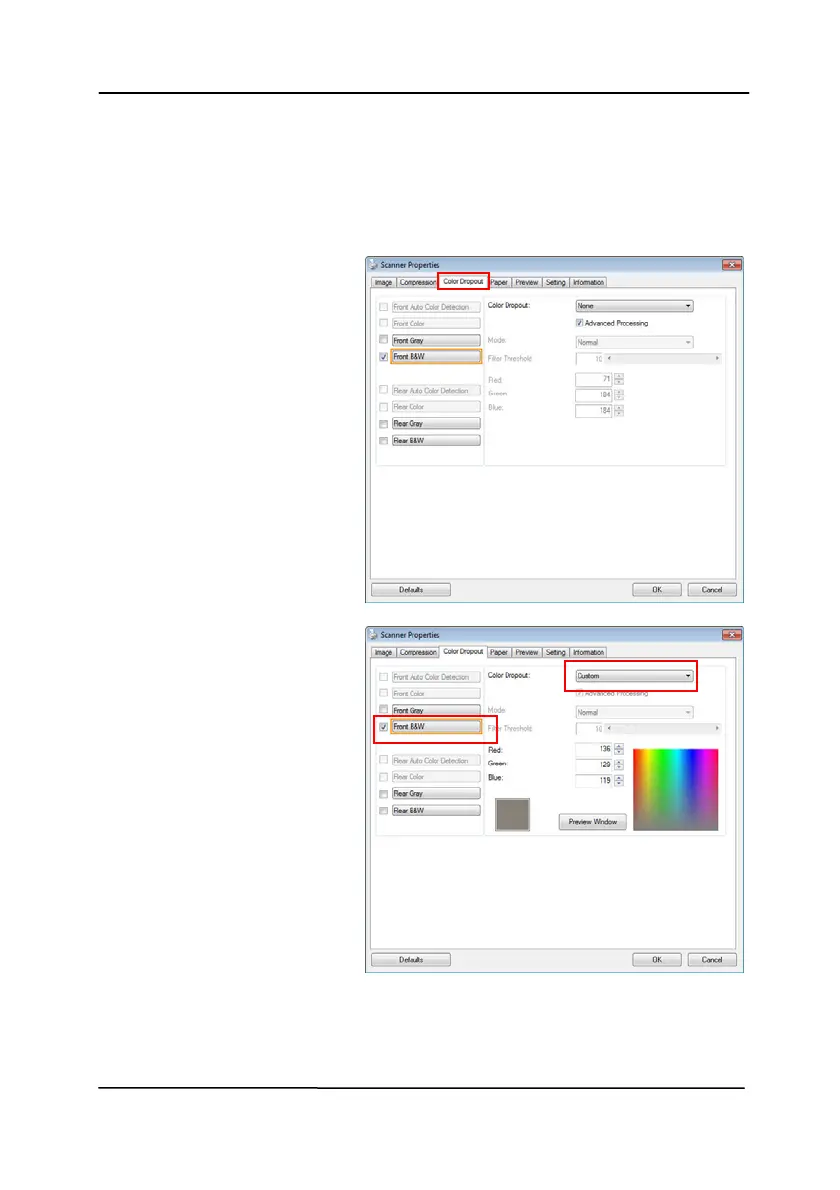Tick the Rear Gray checkbox in lower dialog
Image resolution: width=840 pixels, height=1190 pixels.
point(383,793)
